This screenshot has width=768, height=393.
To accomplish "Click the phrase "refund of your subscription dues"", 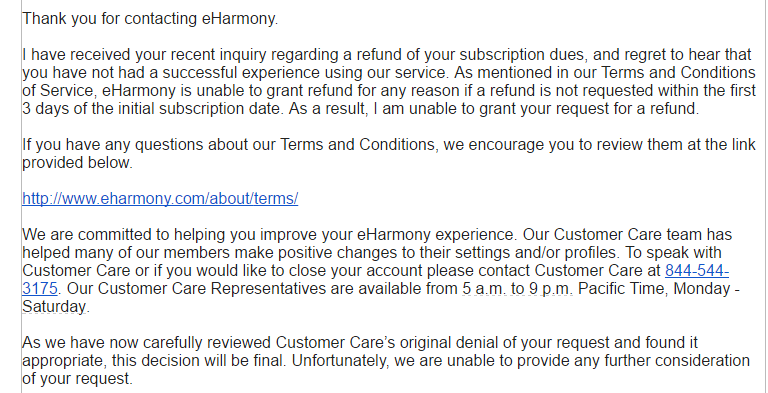I will (x=471, y=55).
